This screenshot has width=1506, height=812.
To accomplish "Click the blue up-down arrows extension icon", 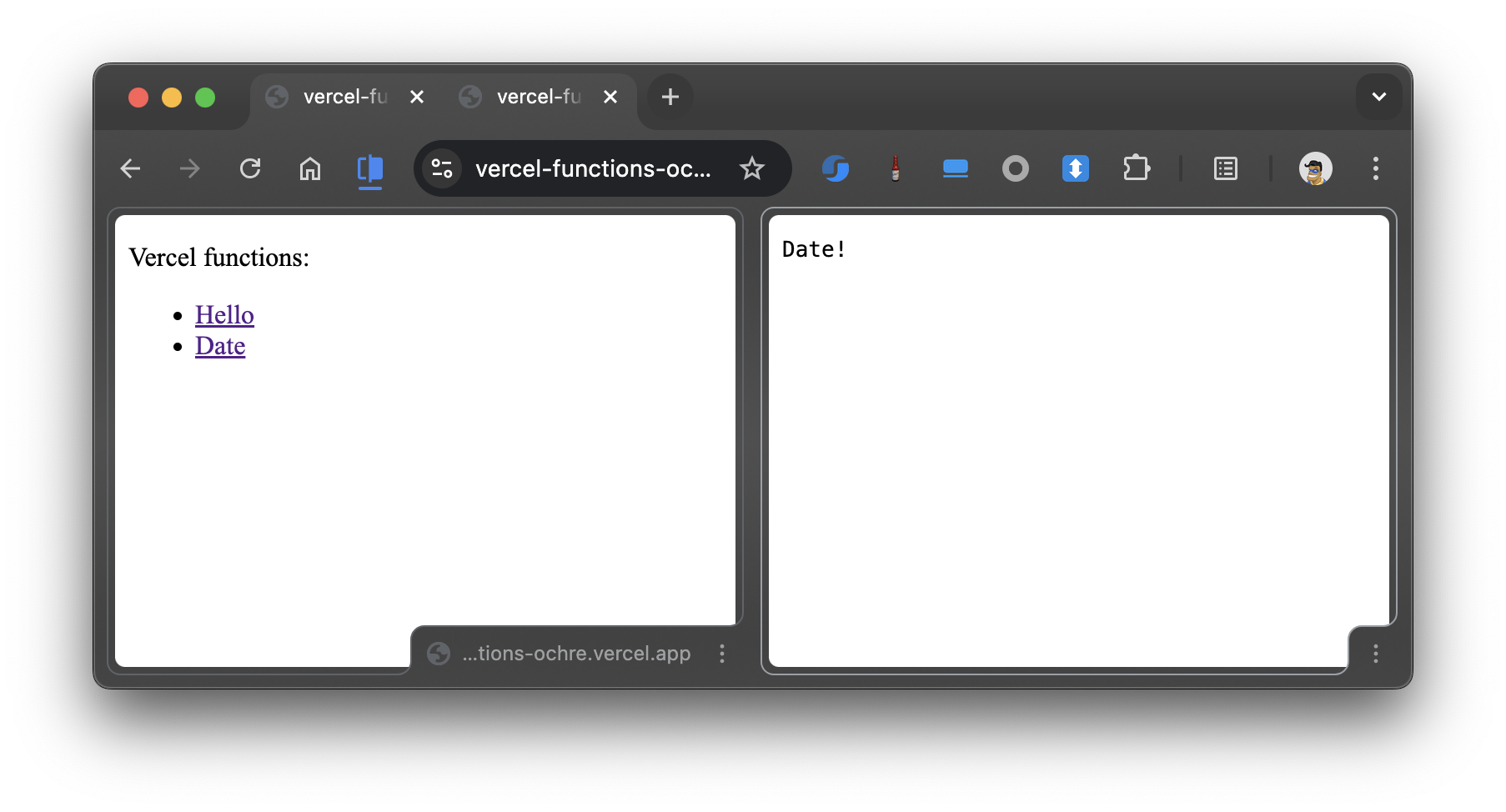I will click(1075, 168).
